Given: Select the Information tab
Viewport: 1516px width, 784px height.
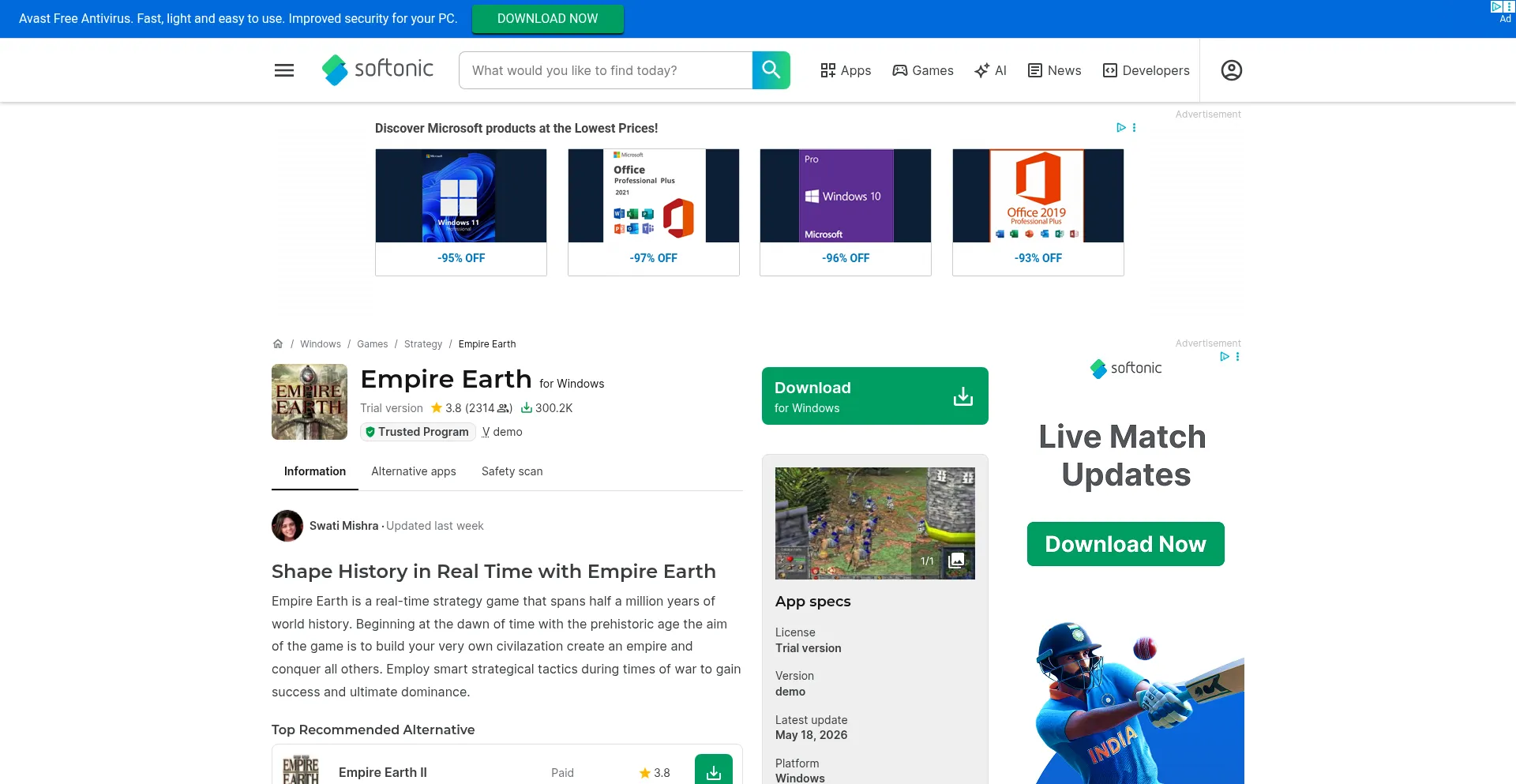Looking at the screenshot, I should click(x=315, y=471).
